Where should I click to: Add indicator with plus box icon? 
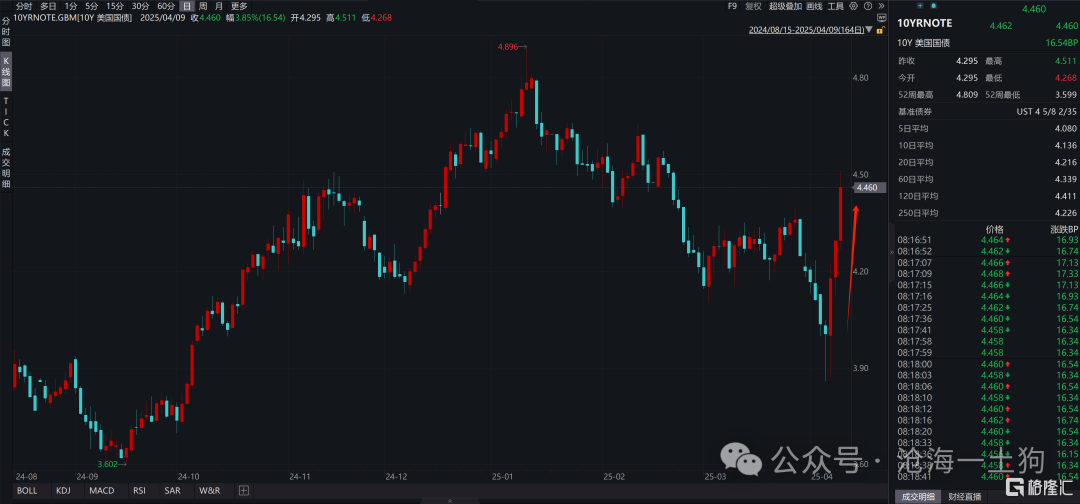pos(244,491)
